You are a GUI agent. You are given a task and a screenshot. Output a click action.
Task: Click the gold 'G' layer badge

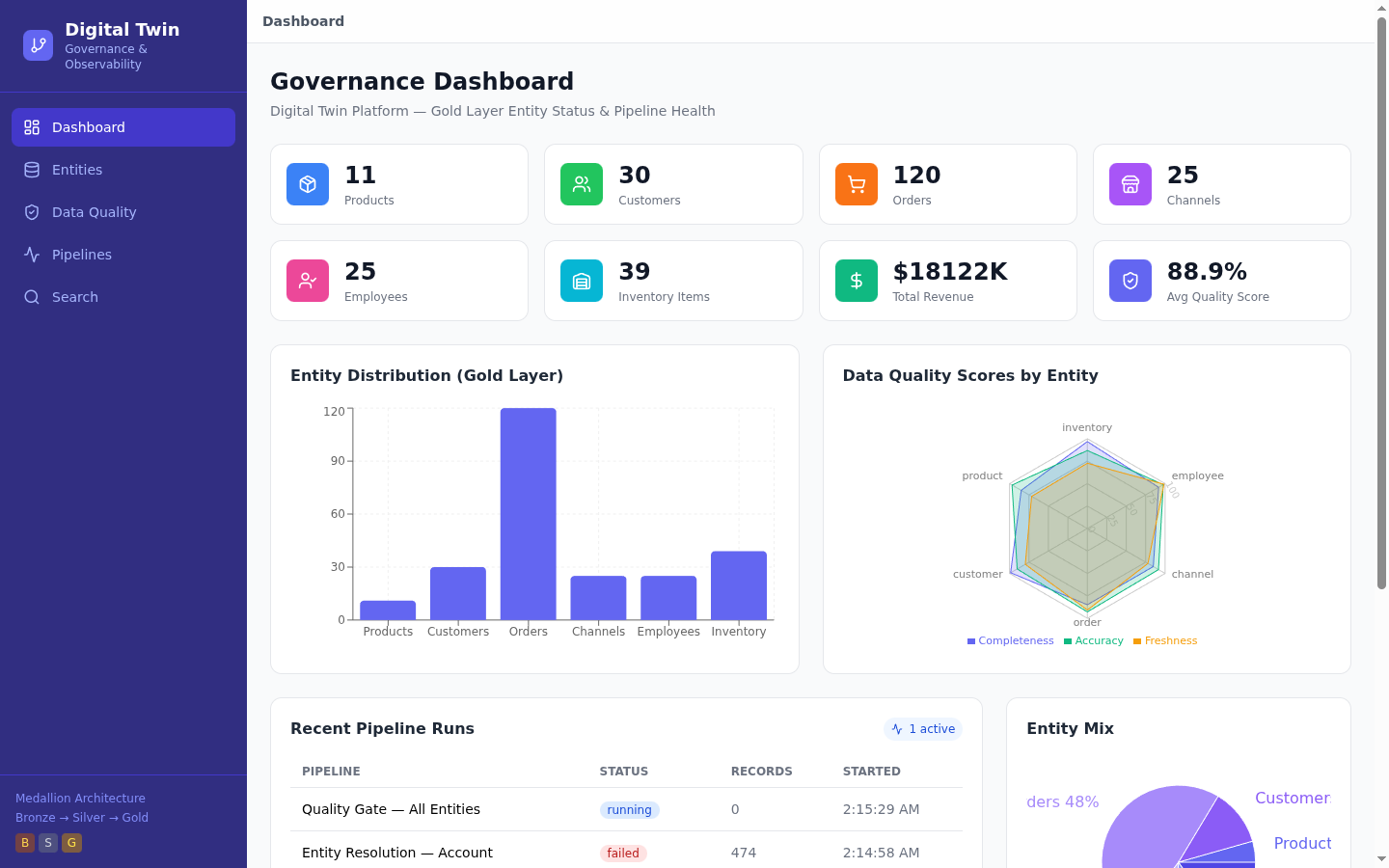[71, 843]
